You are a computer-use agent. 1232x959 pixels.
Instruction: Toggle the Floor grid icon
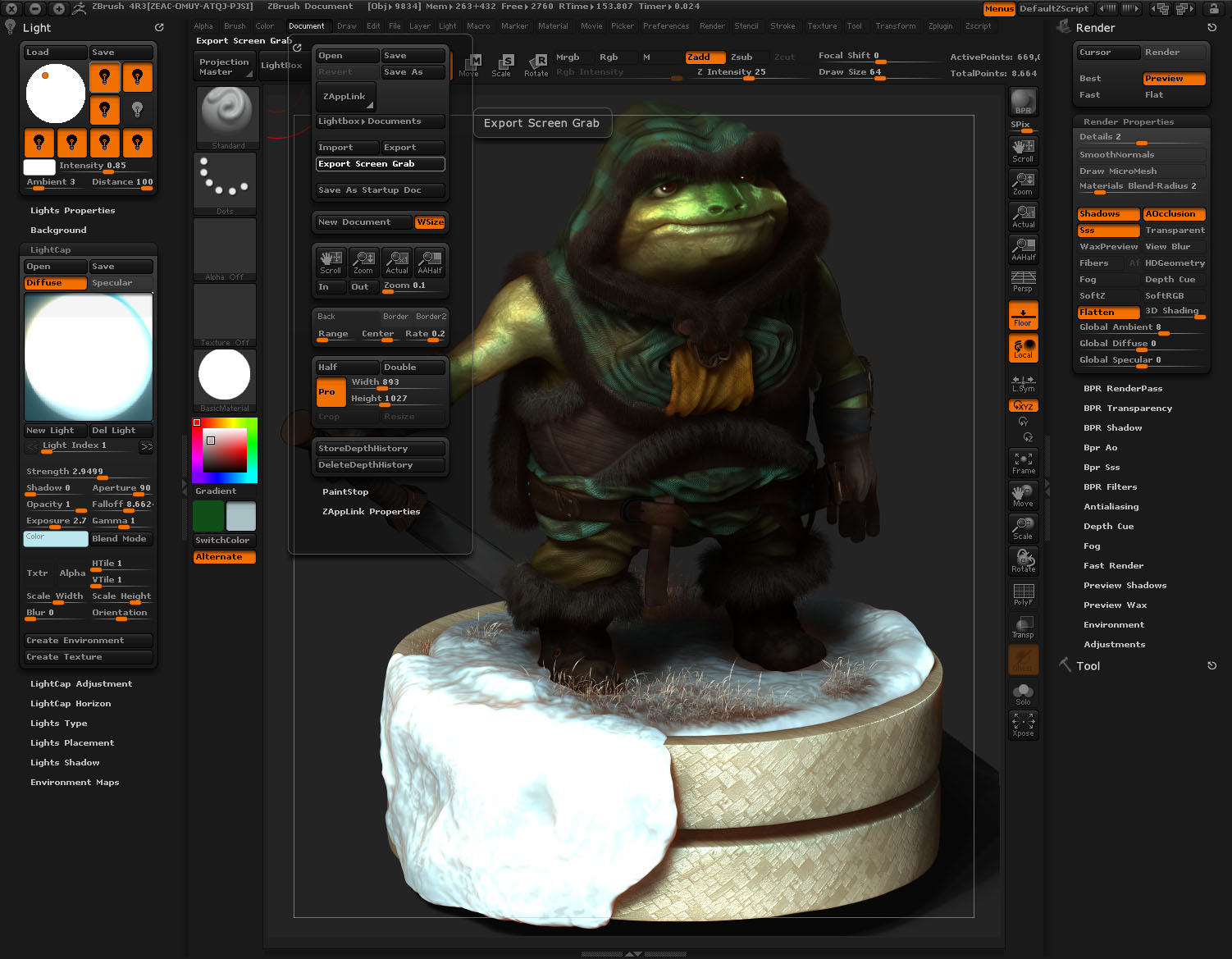(x=1023, y=316)
